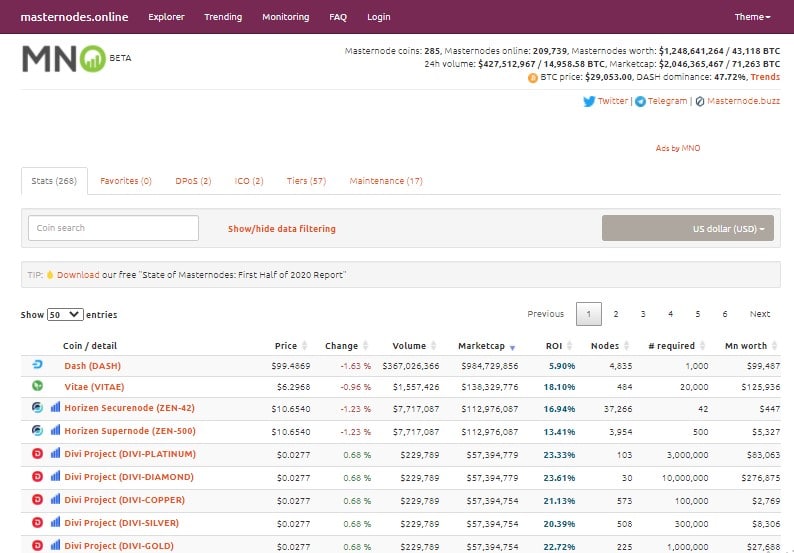The image size is (794, 553).
Task: Click the masternodes.online brand link
Action: 74,17
